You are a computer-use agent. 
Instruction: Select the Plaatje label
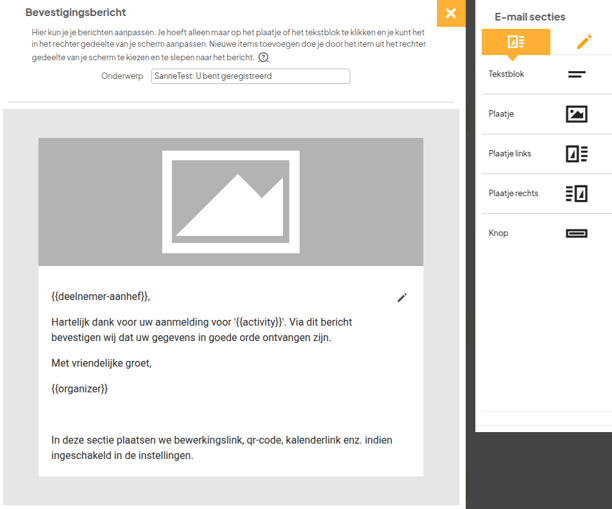coord(501,114)
